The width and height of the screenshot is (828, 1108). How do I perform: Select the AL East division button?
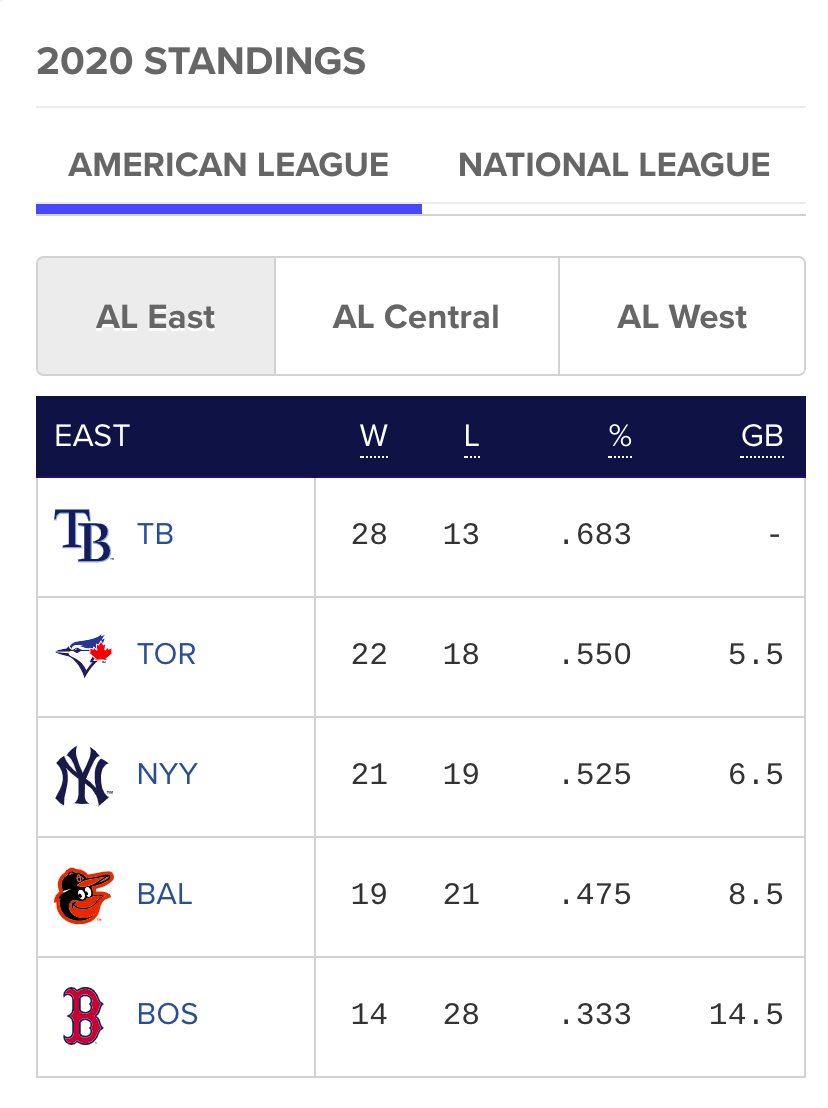[x=156, y=317]
